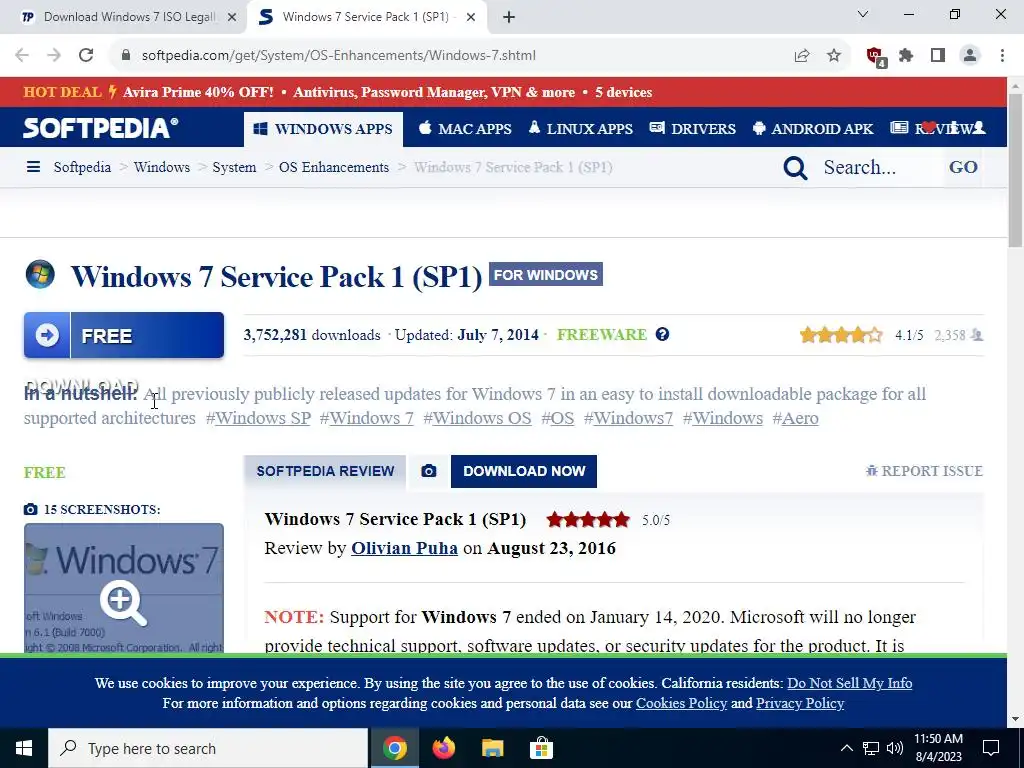Screen dimensions: 1024x768
Task: Open a new browser tab
Action: coord(509,18)
